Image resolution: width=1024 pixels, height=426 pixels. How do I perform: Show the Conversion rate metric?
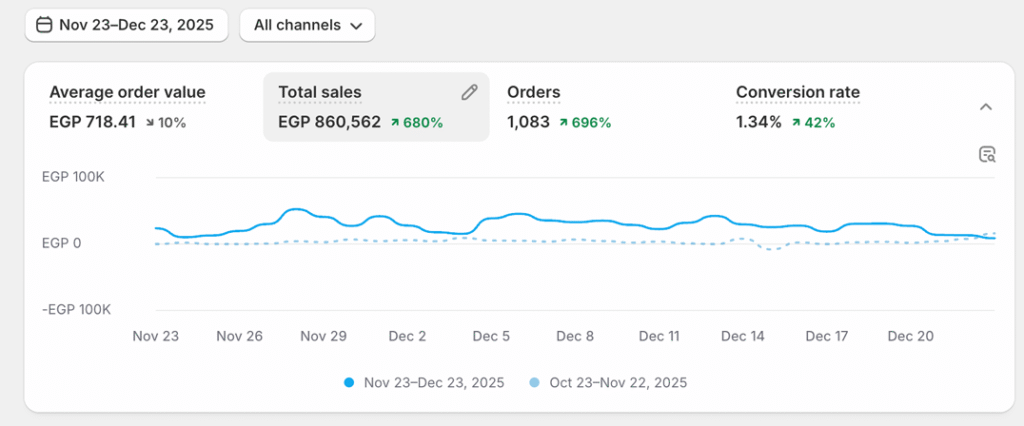point(797,93)
